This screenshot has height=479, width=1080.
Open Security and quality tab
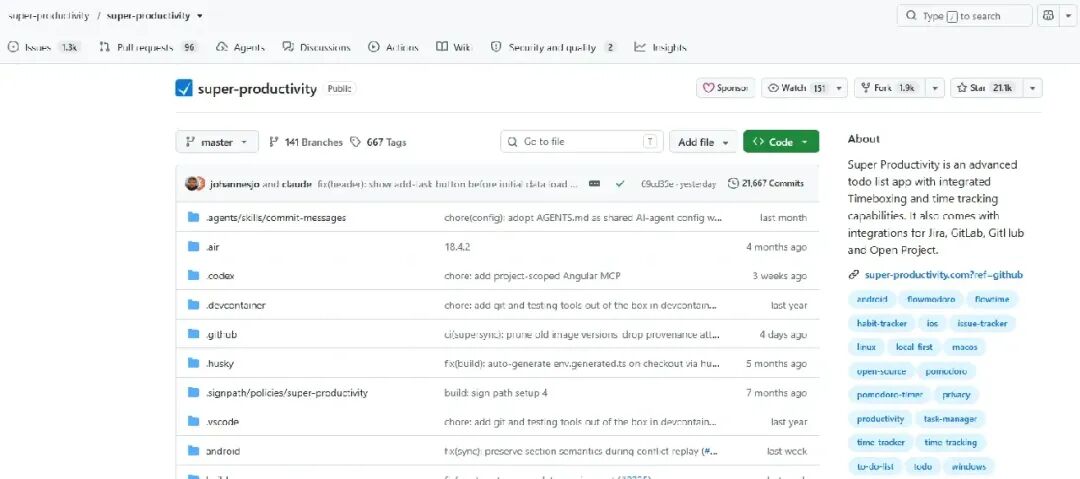point(553,48)
